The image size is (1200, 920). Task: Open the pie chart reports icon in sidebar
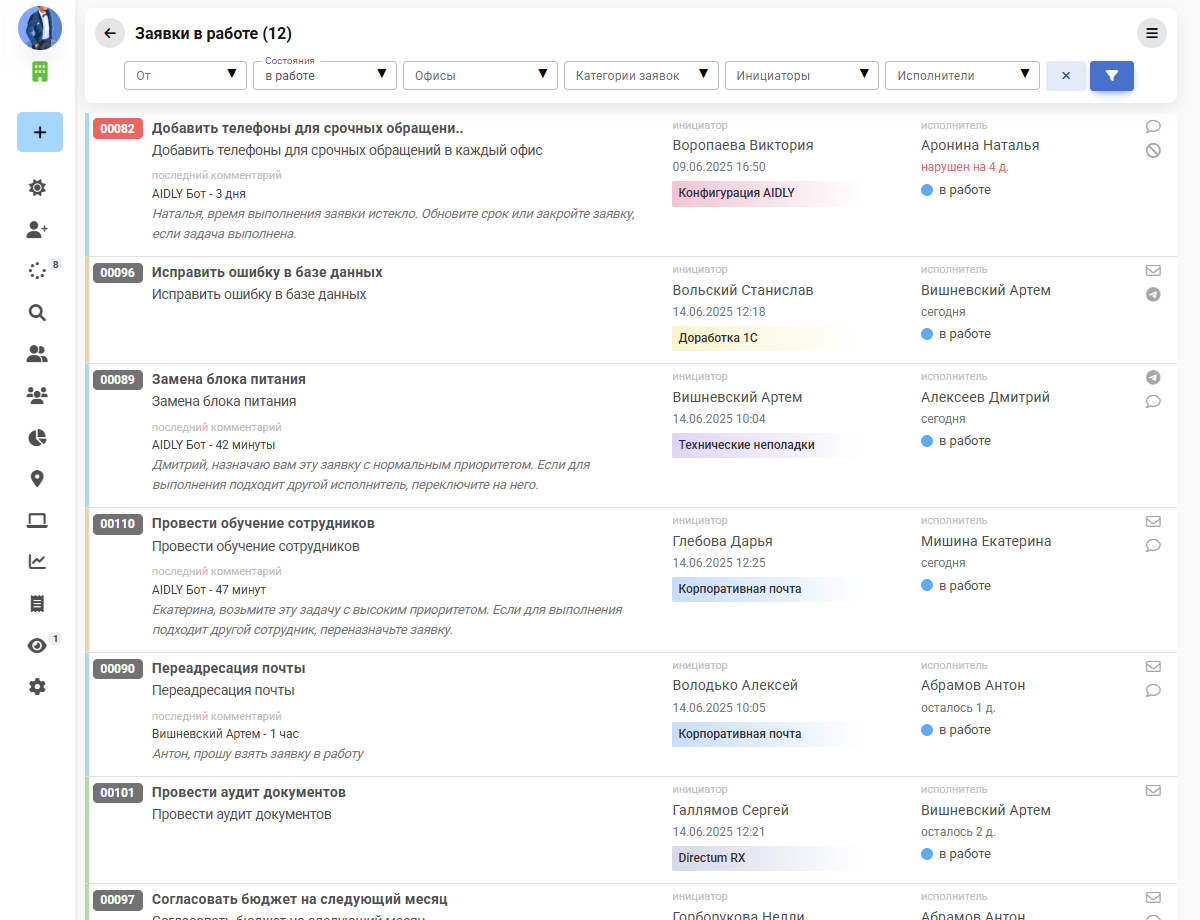[x=37, y=437]
